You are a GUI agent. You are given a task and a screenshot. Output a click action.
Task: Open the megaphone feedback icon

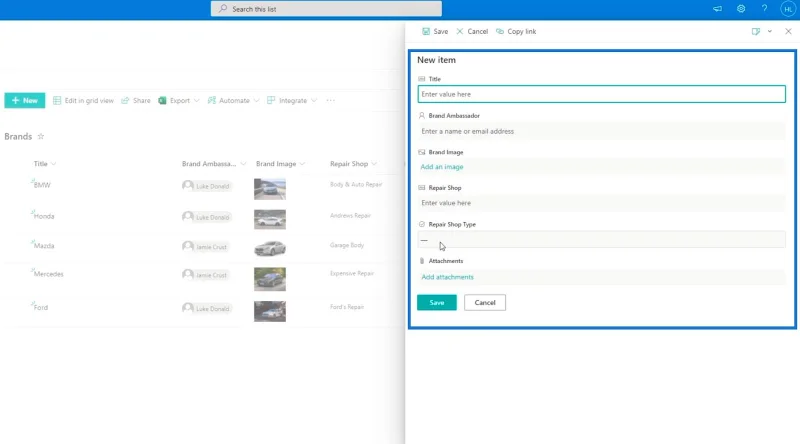(x=717, y=9)
